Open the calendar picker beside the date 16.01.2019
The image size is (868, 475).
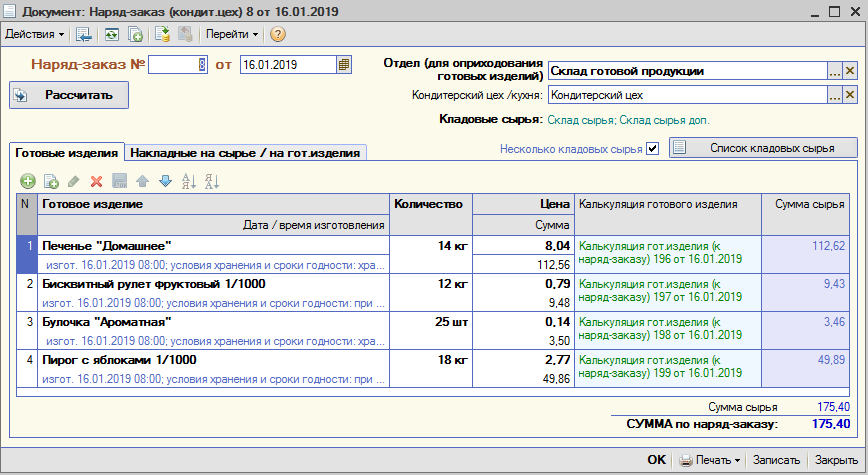[x=344, y=65]
